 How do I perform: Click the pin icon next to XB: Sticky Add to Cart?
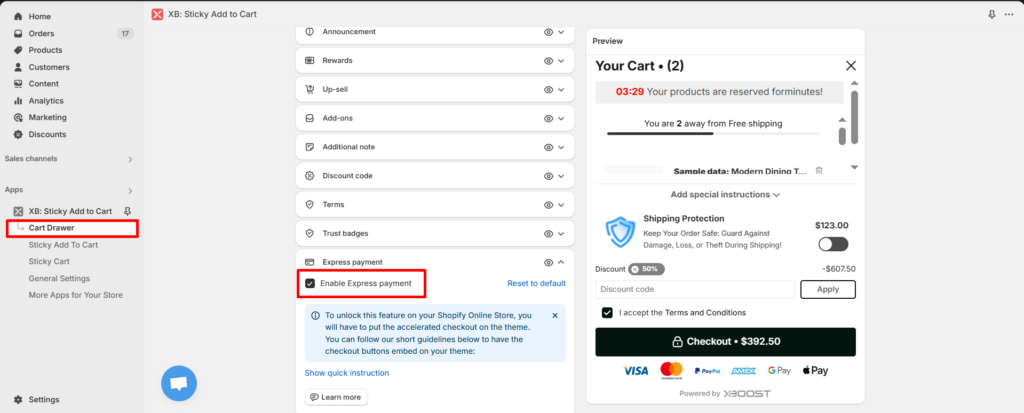pos(126,211)
